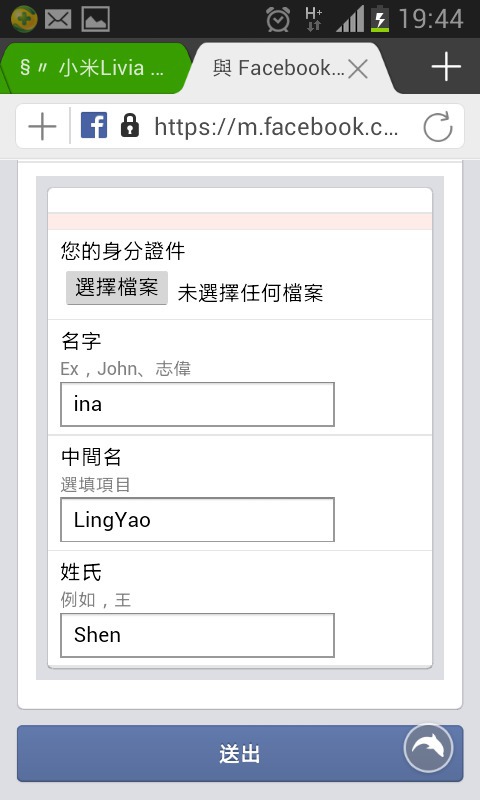Tap the battery charging indicator

click(380, 19)
